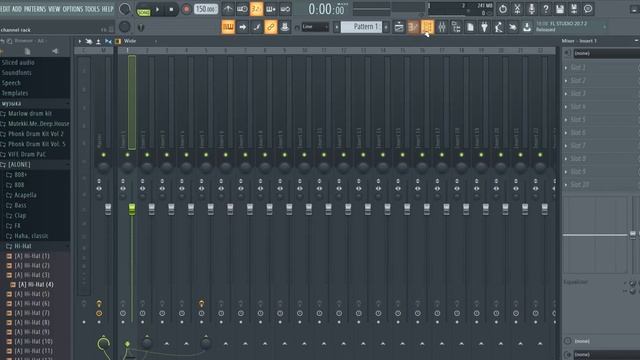Mute mixer Insert 16 track LED
The width and height of the screenshot is (640, 360).
click(422, 155)
